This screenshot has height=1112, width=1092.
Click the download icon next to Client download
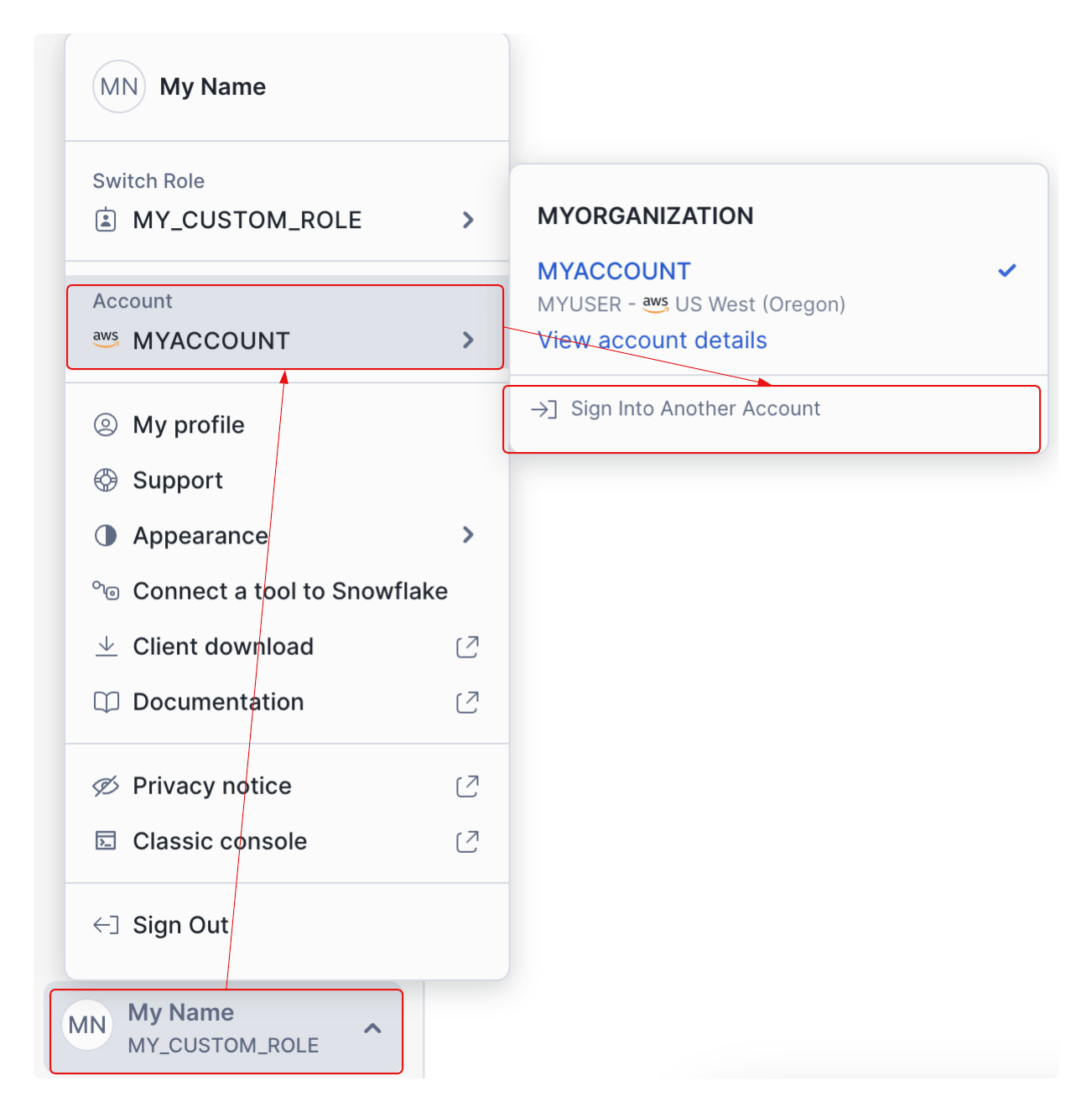[106, 647]
